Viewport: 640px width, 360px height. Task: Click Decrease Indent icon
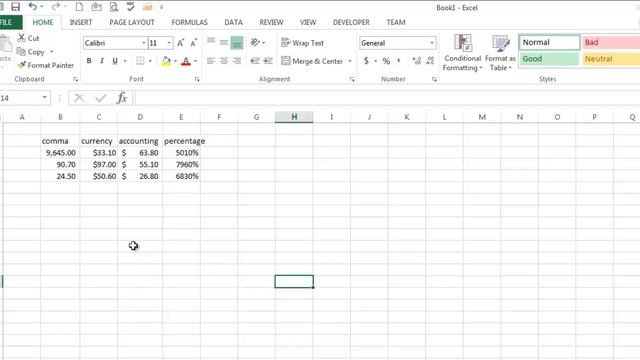pyautogui.click(x=255, y=61)
